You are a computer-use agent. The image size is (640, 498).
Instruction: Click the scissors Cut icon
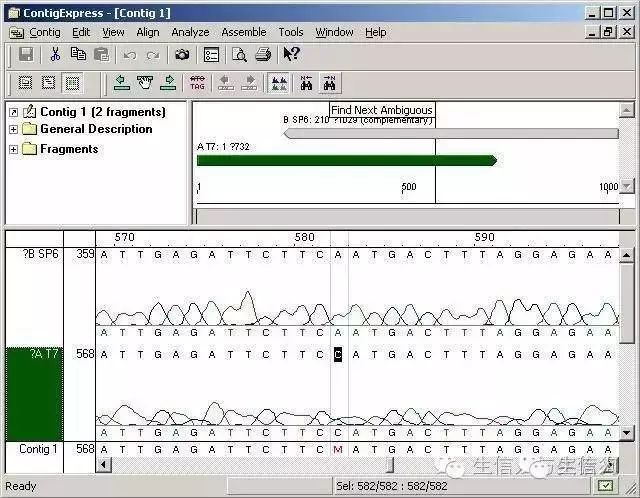click(x=55, y=54)
